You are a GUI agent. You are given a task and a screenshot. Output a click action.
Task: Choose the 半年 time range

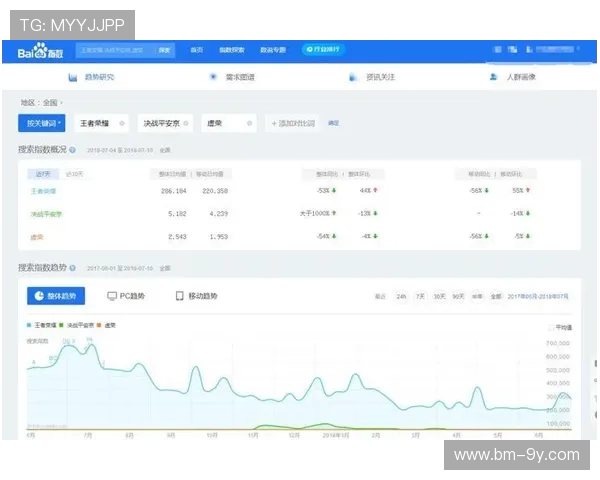(x=477, y=297)
